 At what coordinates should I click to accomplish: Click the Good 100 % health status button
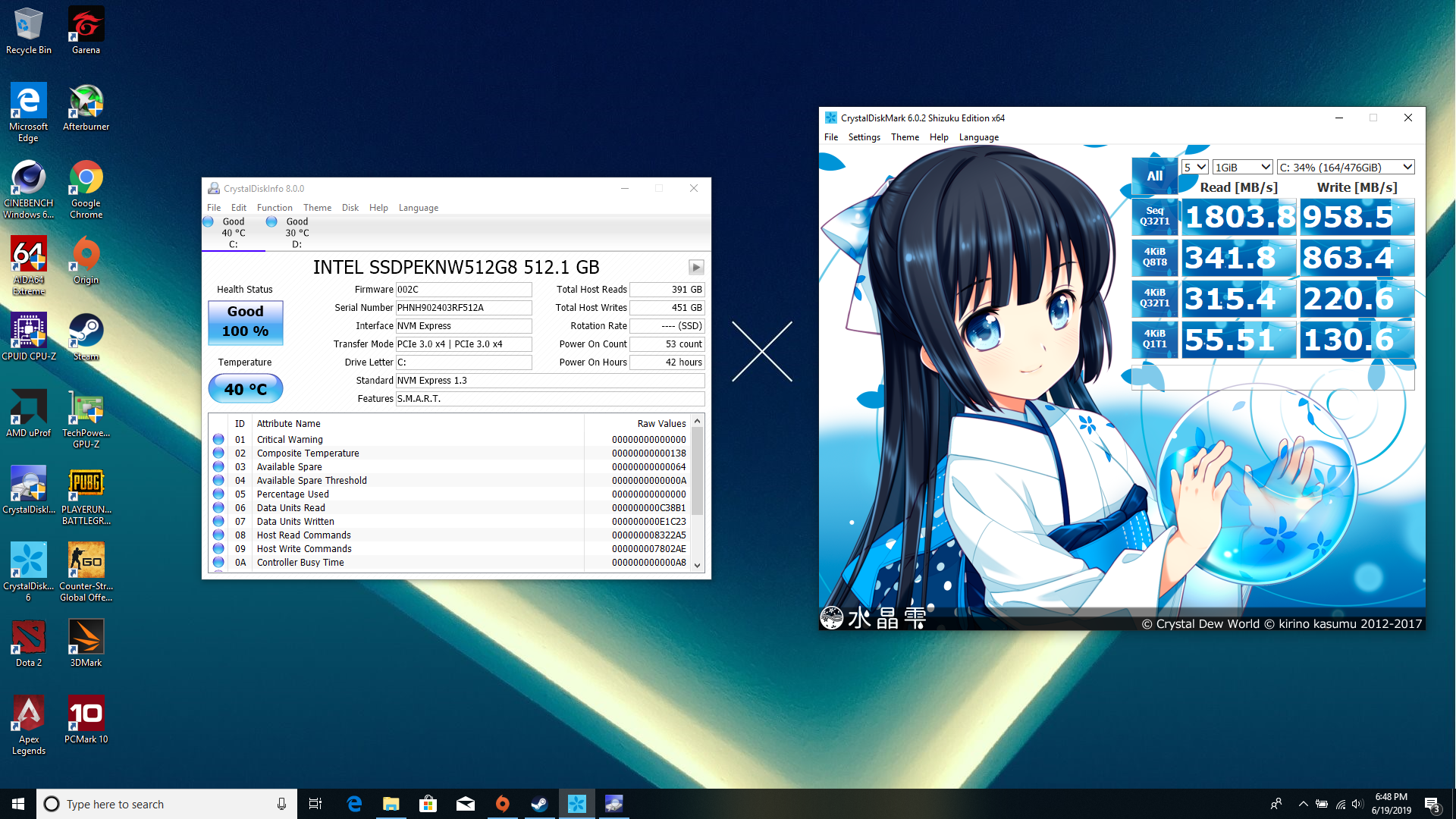click(x=246, y=322)
